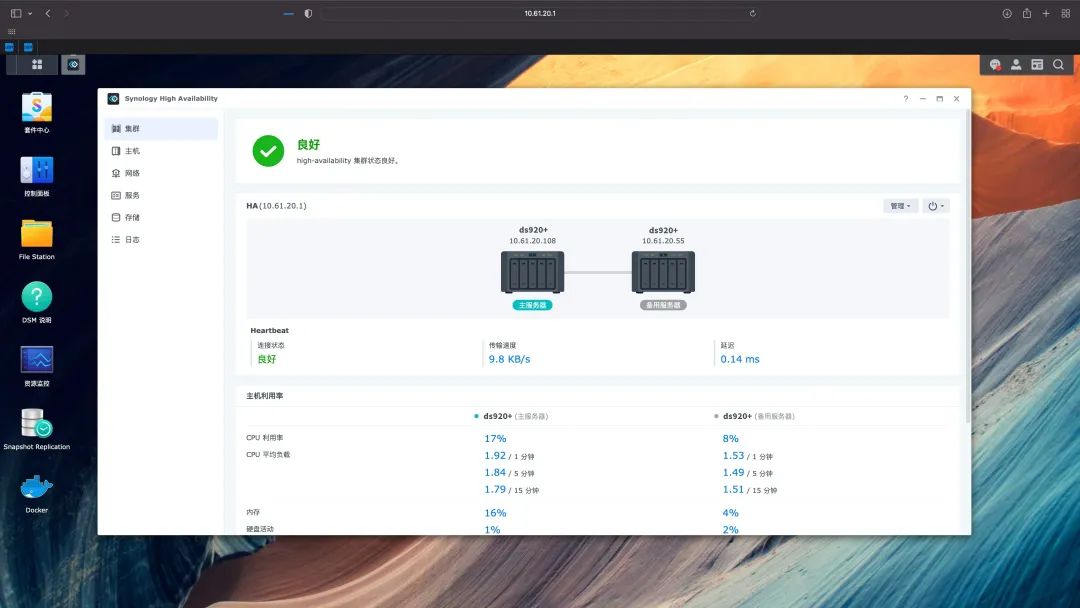The width and height of the screenshot is (1080, 608).
Task: Select the High Availability app in DSM taskbar
Action: tap(73, 65)
